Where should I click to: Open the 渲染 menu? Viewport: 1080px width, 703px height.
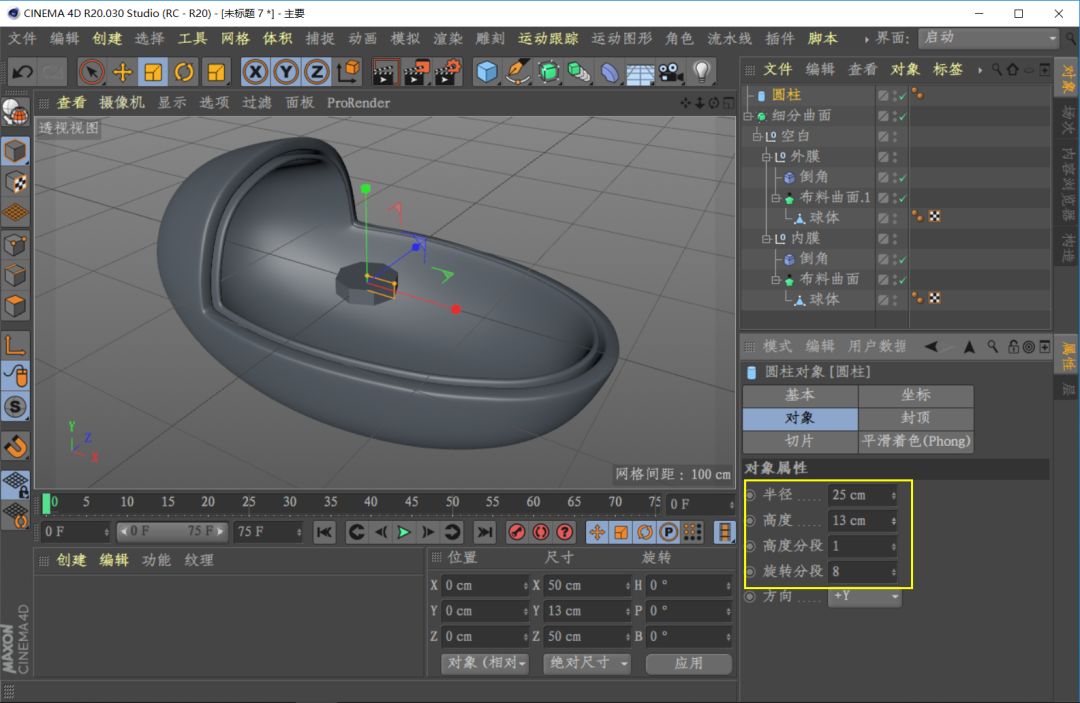point(448,38)
